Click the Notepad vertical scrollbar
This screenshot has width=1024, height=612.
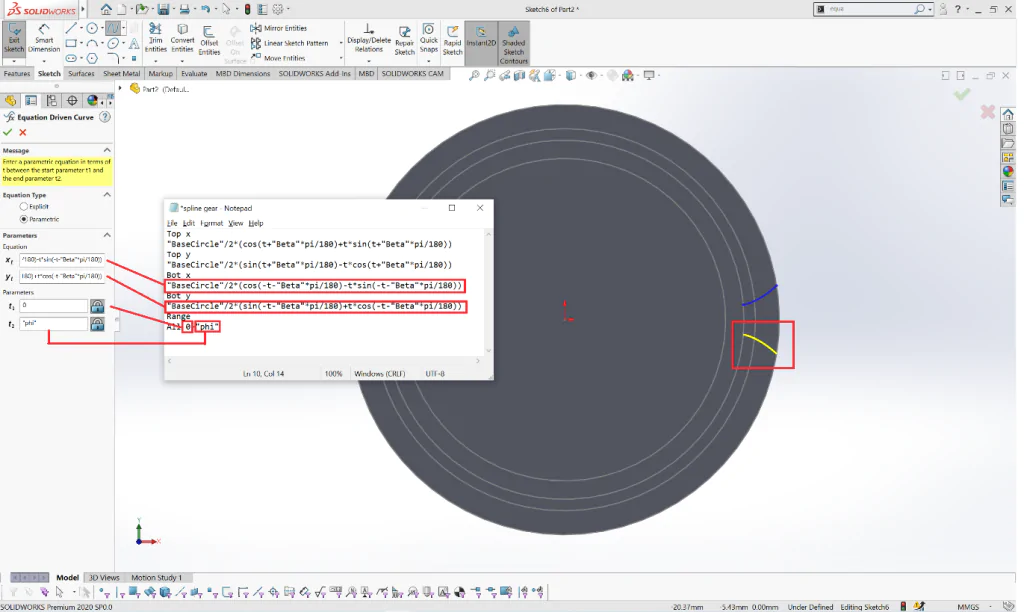pyautogui.click(x=488, y=293)
